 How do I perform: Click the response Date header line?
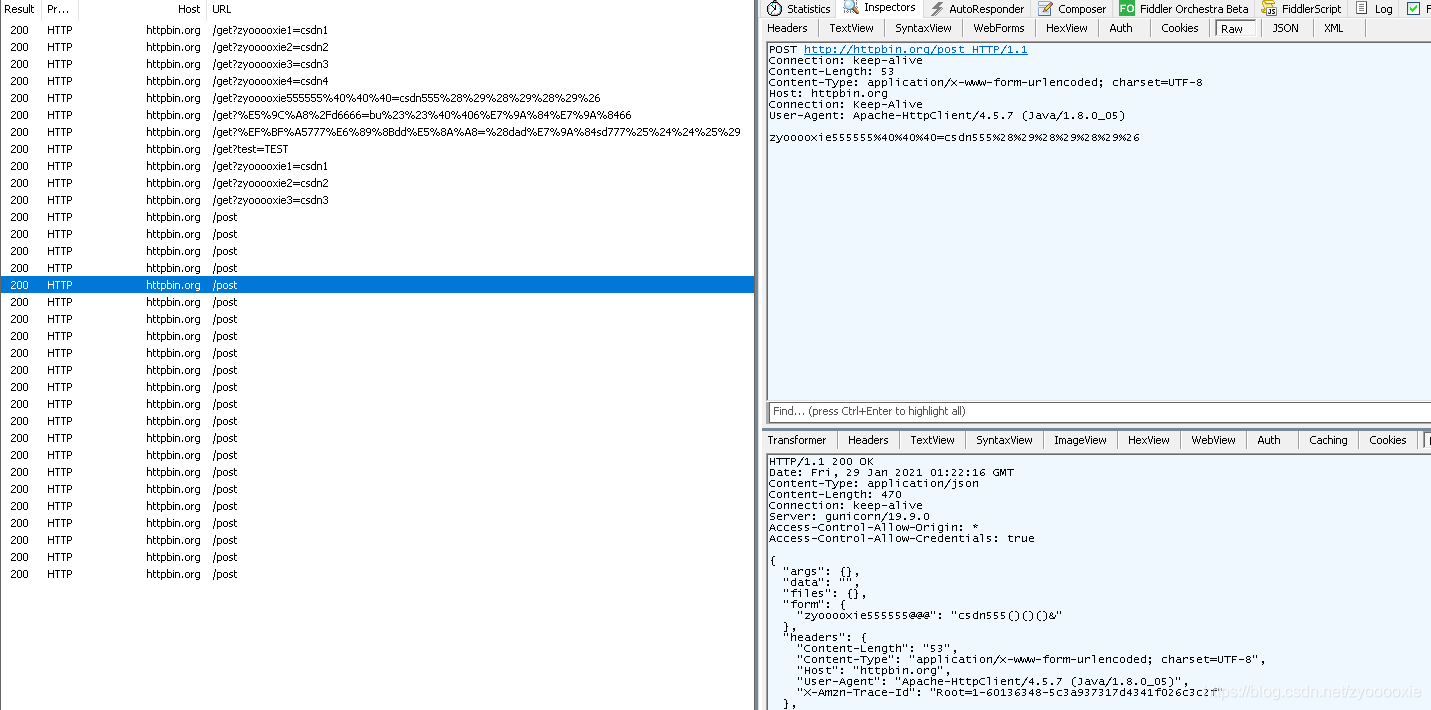[x=891, y=472]
